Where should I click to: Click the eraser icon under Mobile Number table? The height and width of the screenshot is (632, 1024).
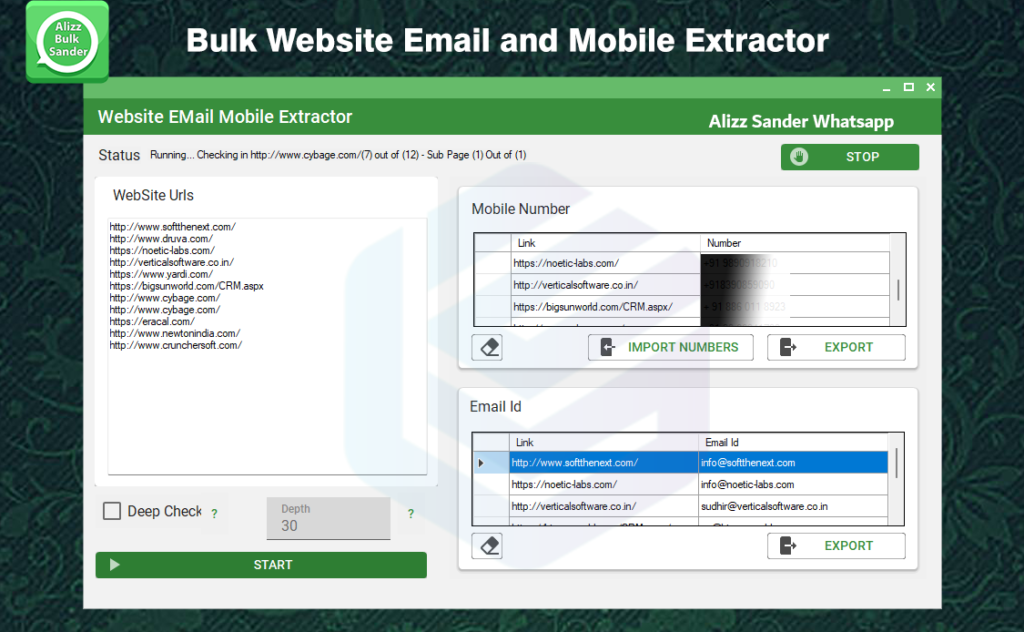[x=487, y=347]
